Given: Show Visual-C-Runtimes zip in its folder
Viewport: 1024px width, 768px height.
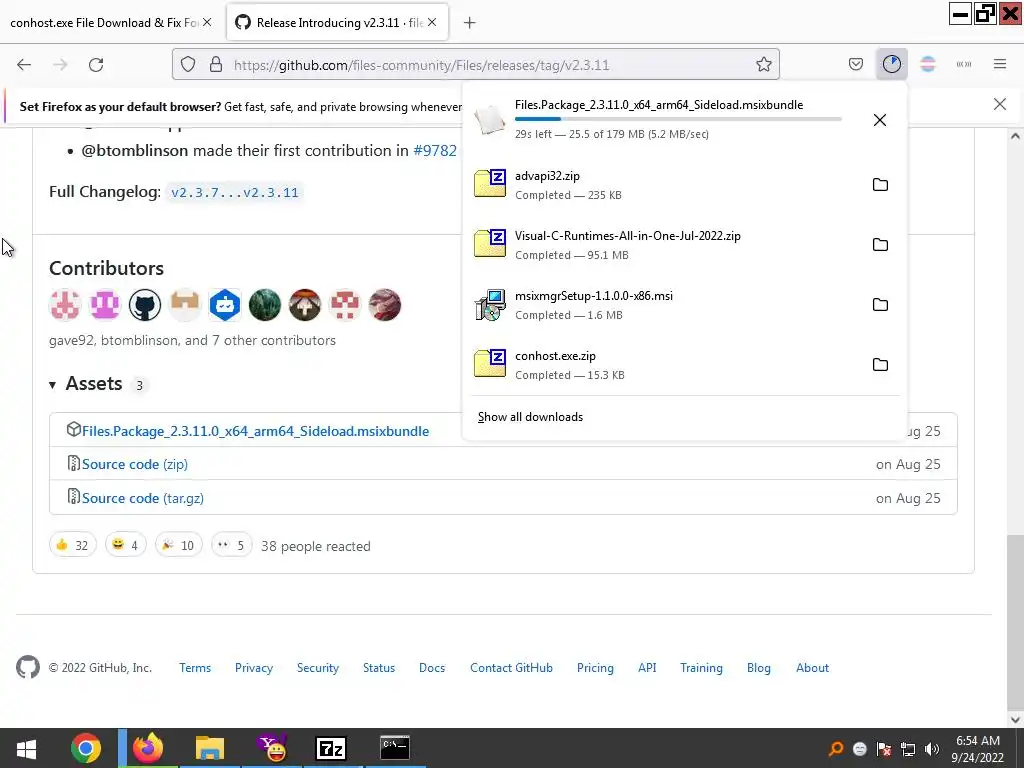Looking at the screenshot, I should tap(880, 245).
